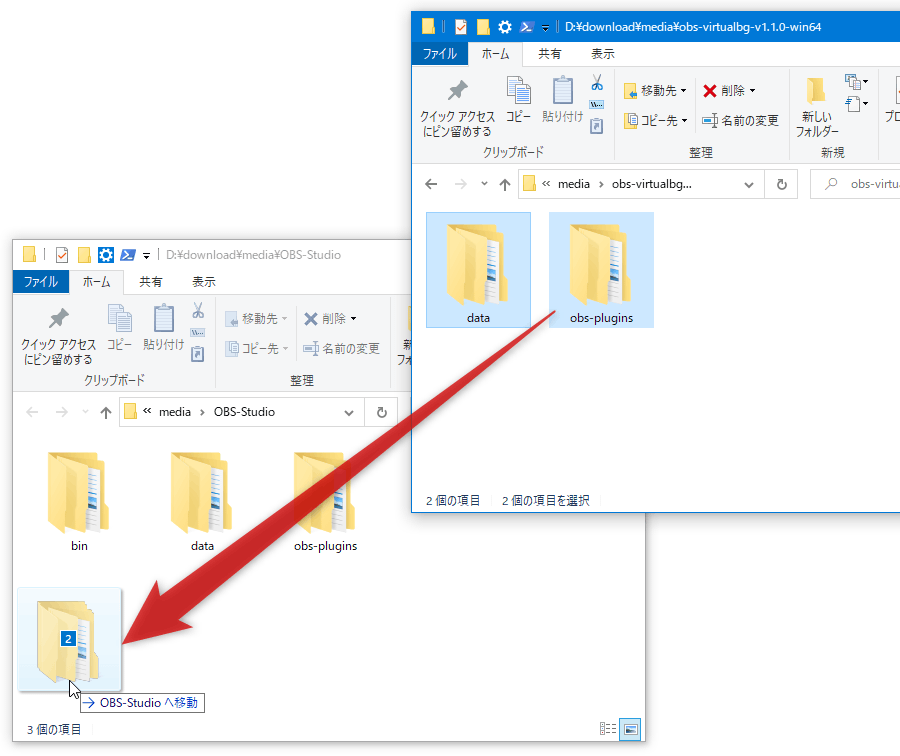Click the search box in obs-virtualbg window

pos(855,184)
